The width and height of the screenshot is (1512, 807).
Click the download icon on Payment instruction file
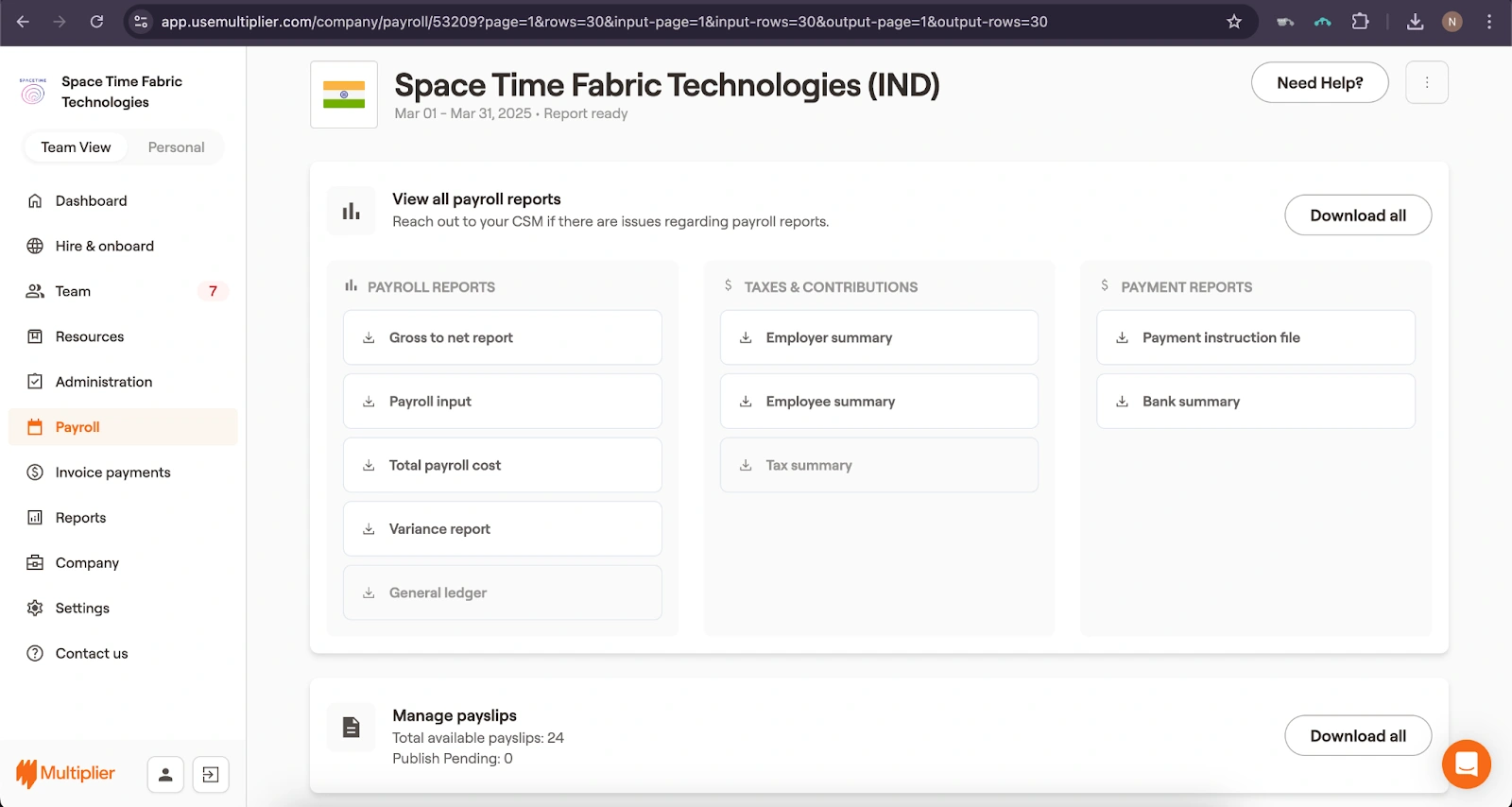(x=1122, y=337)
